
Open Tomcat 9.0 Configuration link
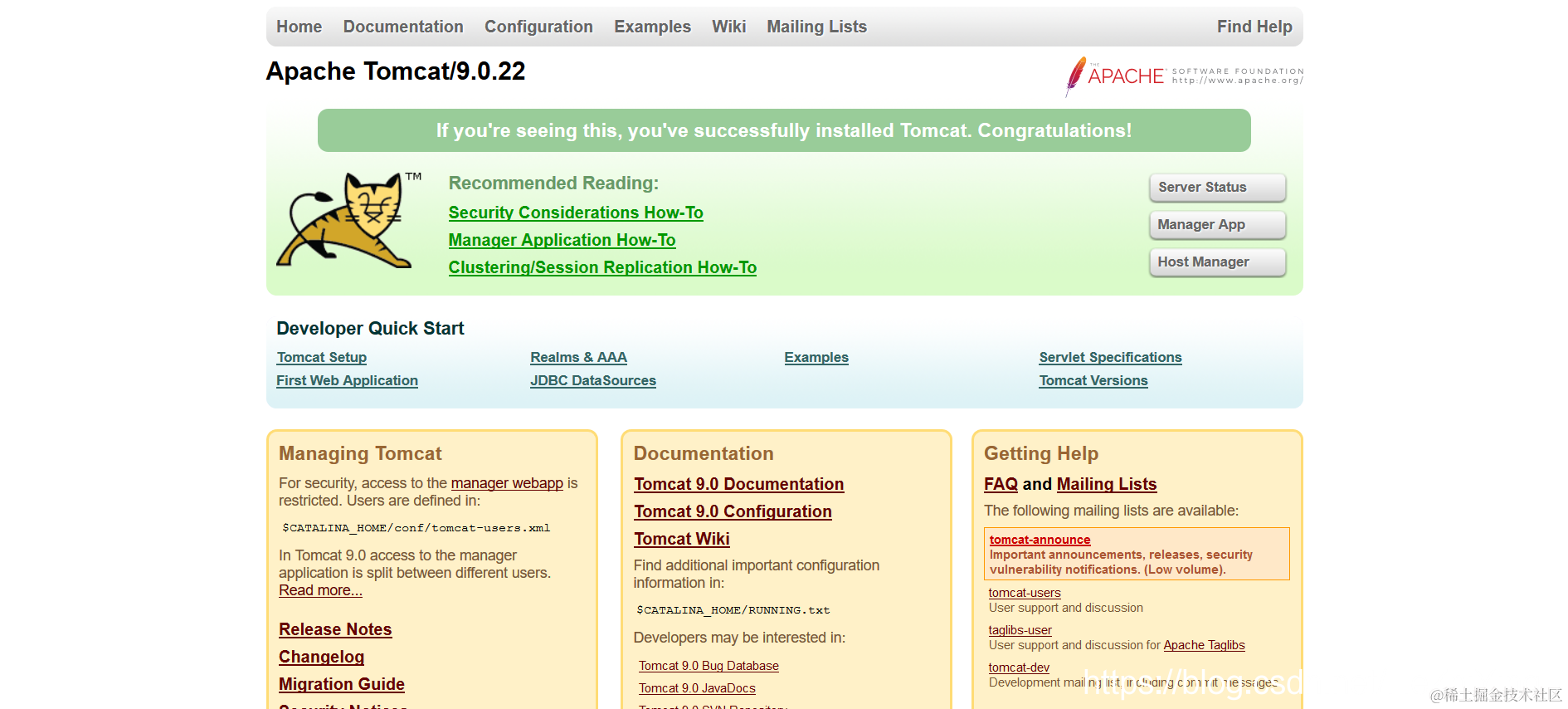[x=733, y=511]
